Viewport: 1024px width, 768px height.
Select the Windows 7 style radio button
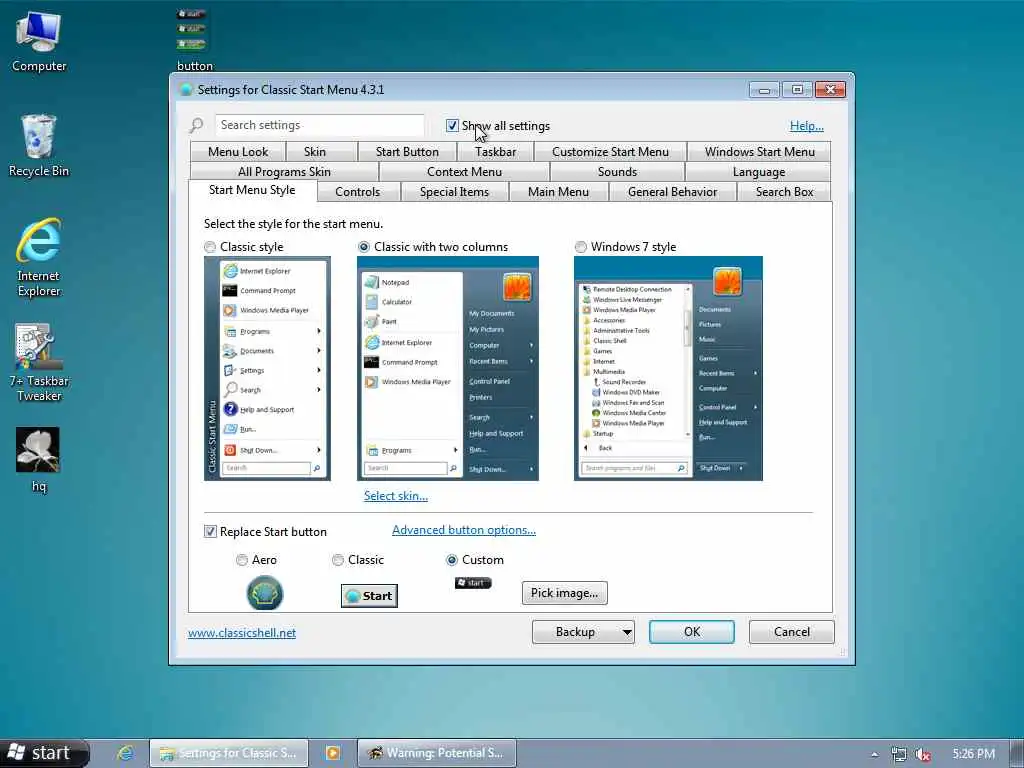(581, 247)
